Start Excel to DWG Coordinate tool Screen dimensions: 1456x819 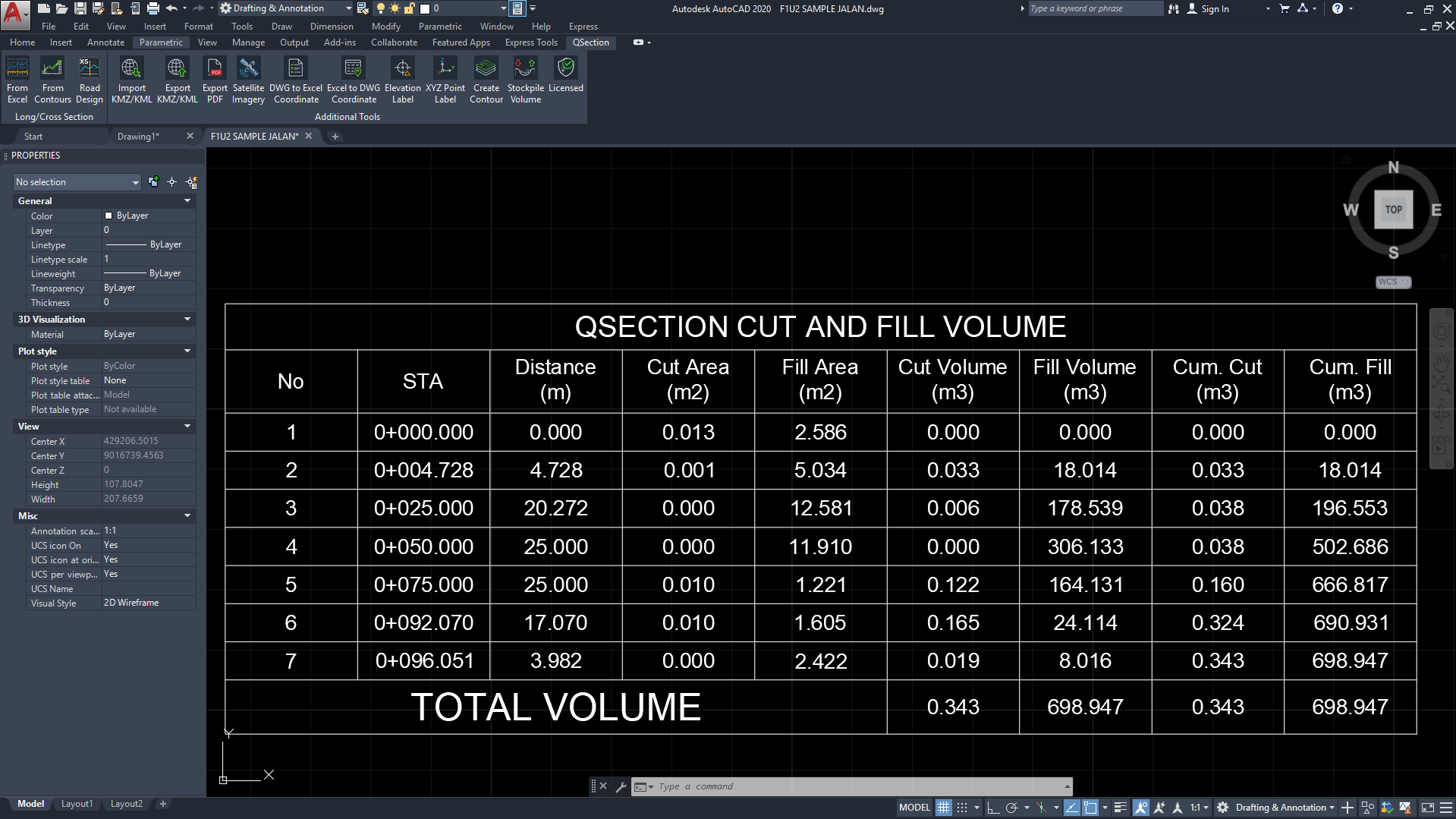(354, 80)
